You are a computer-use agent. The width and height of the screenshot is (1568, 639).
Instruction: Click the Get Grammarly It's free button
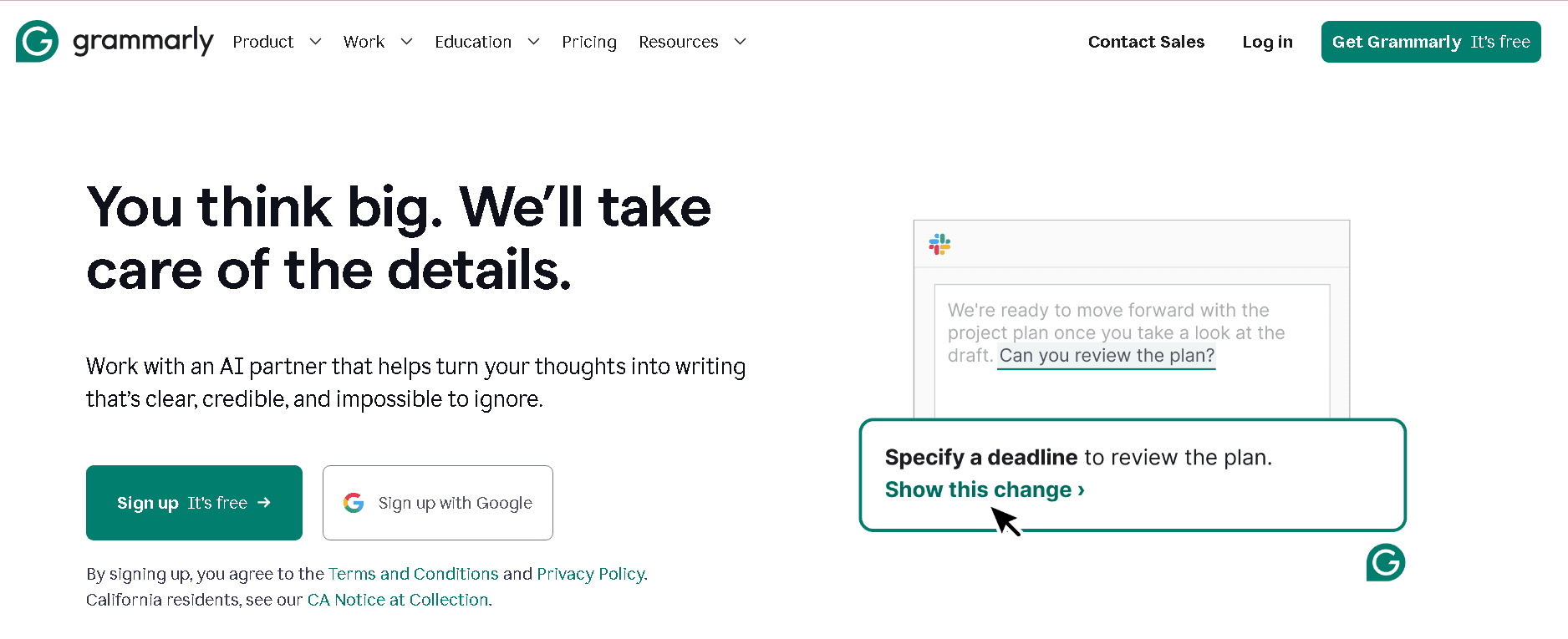click(x=1430, y=42)
